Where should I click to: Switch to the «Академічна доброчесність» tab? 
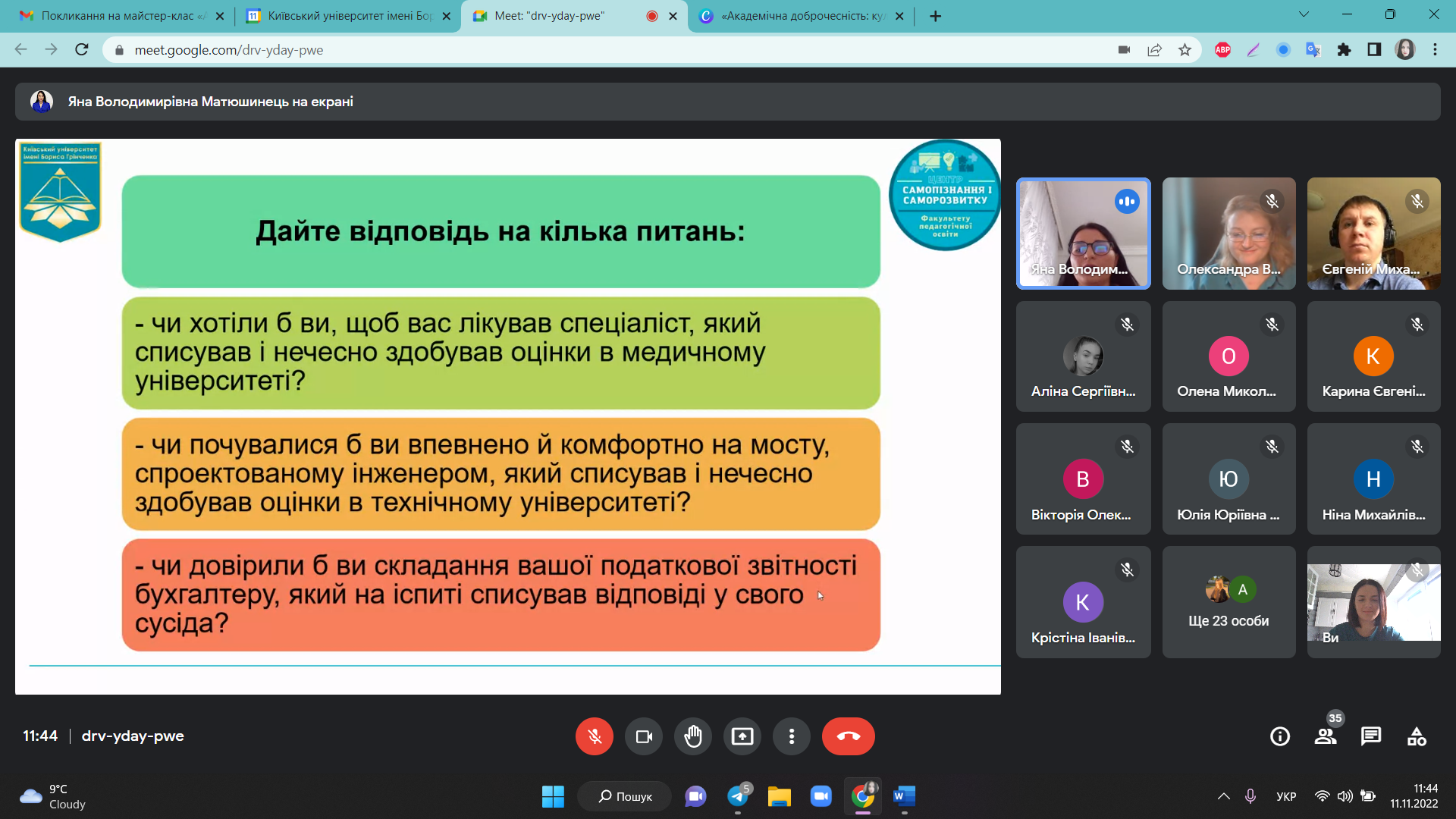pos(802,16)
